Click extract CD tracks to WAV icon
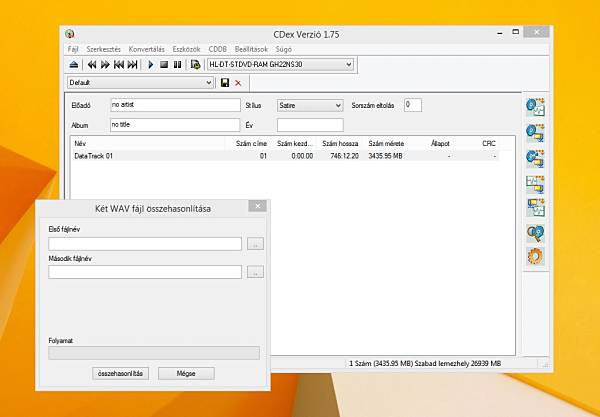 535,108
